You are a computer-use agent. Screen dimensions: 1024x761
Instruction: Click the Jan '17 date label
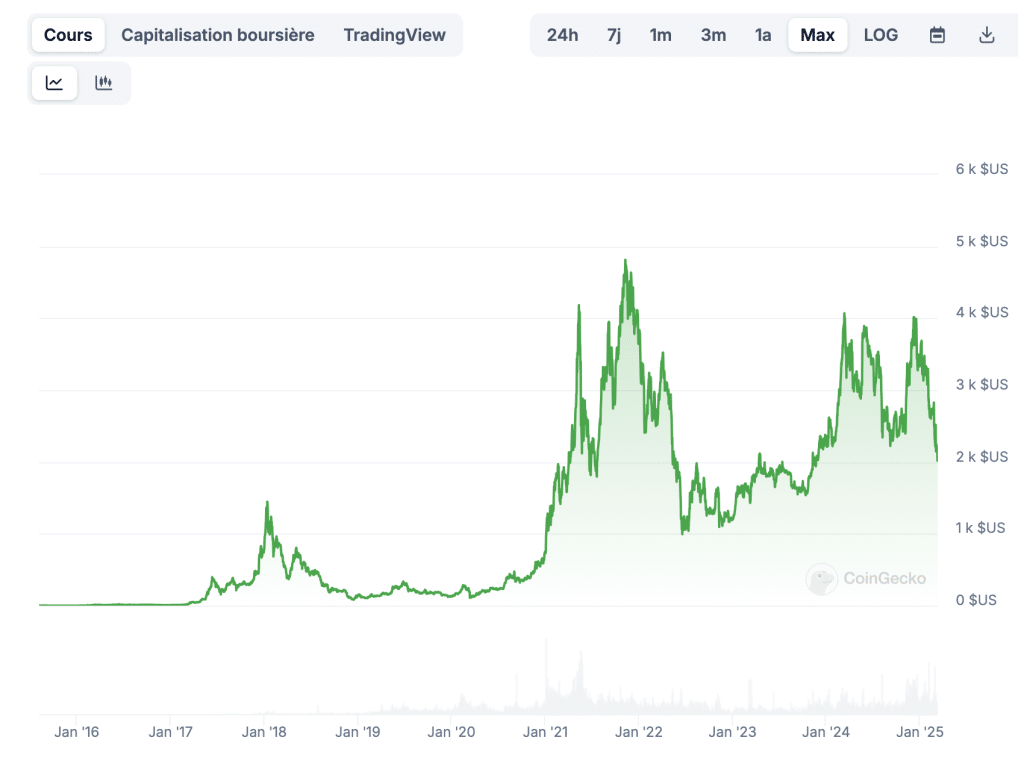(x=170, y=732)
